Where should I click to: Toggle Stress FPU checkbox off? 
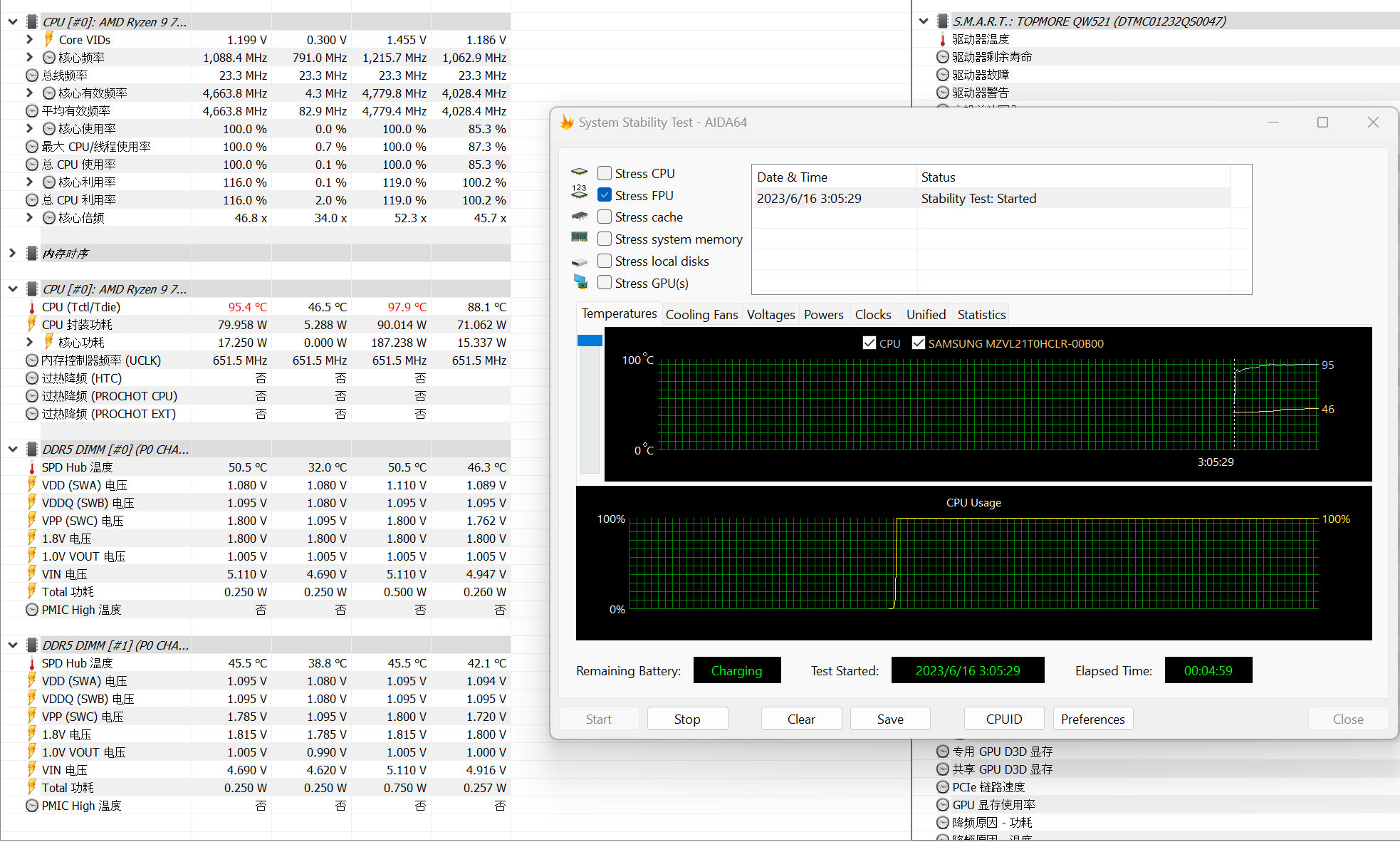604,195
